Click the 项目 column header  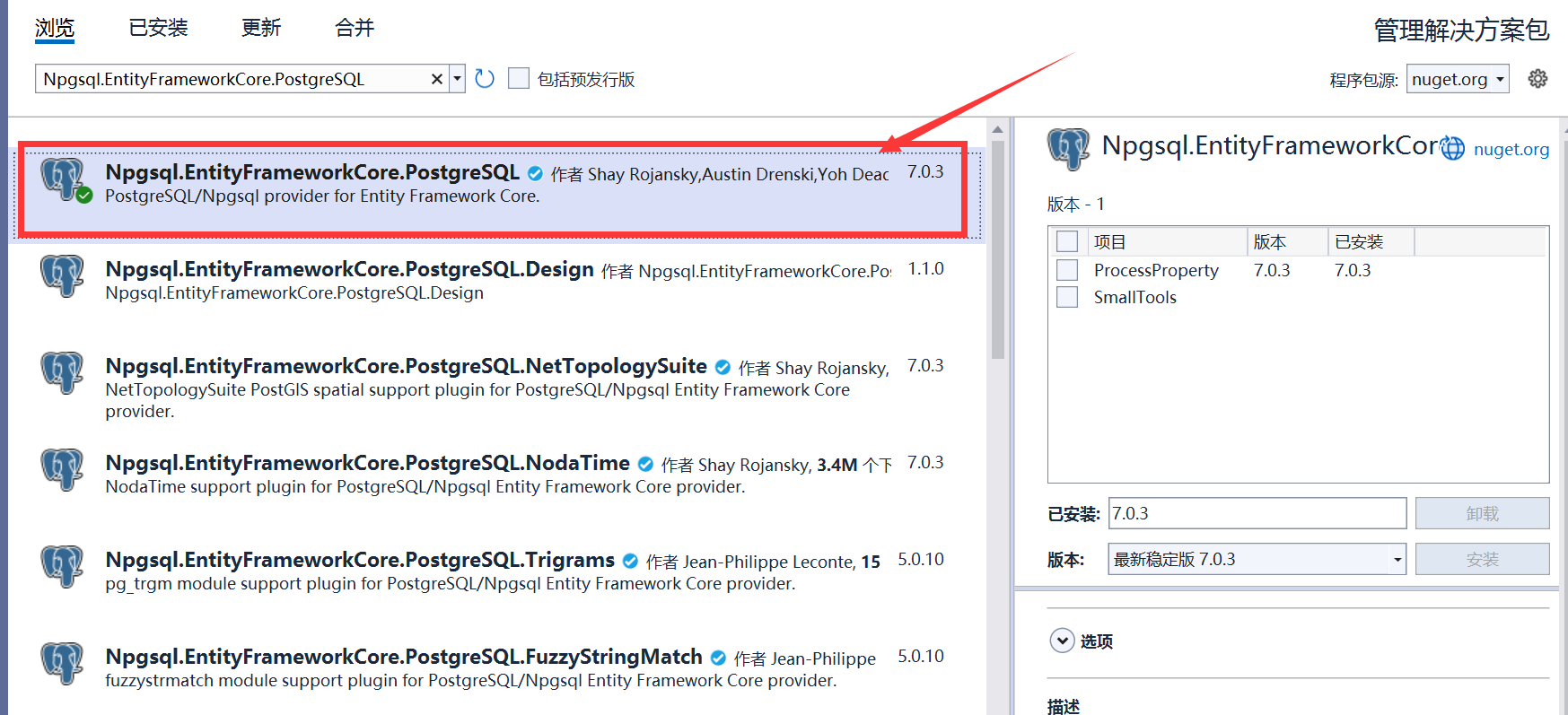pyautogui.click(x=1167, y=241)
